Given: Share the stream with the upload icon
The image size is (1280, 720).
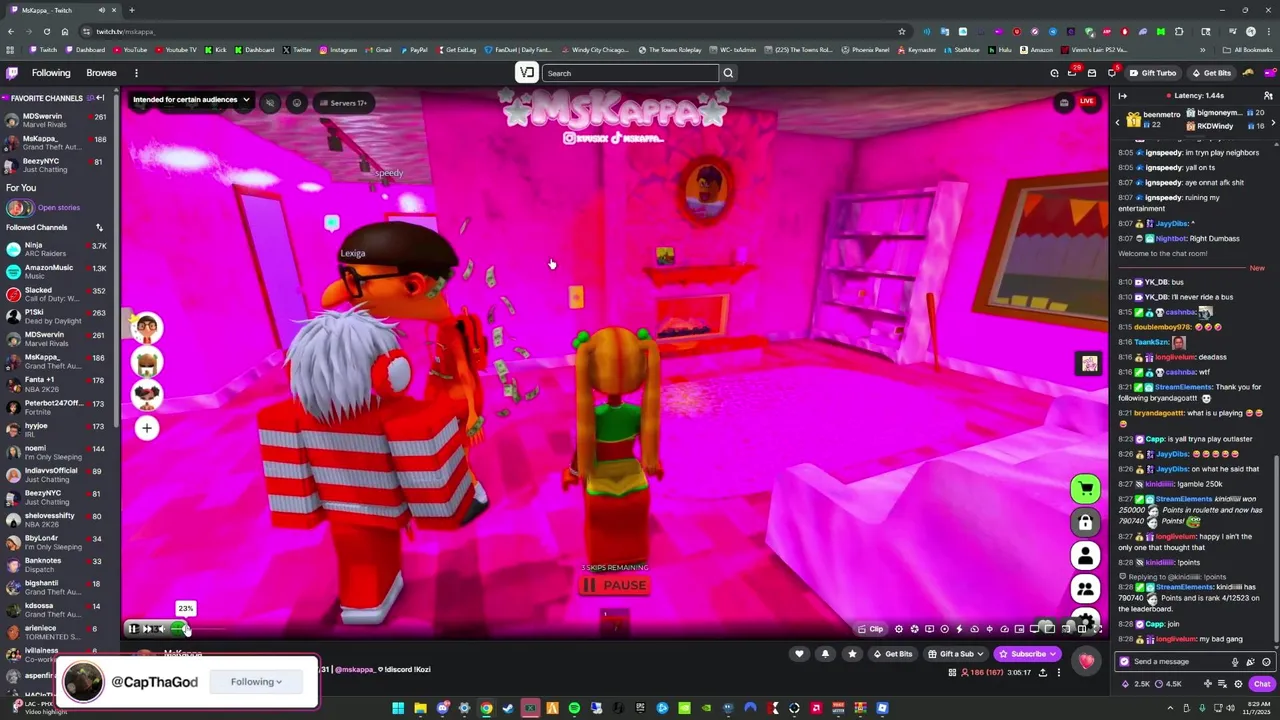Looking at the screenshot, I should 1042,672.
